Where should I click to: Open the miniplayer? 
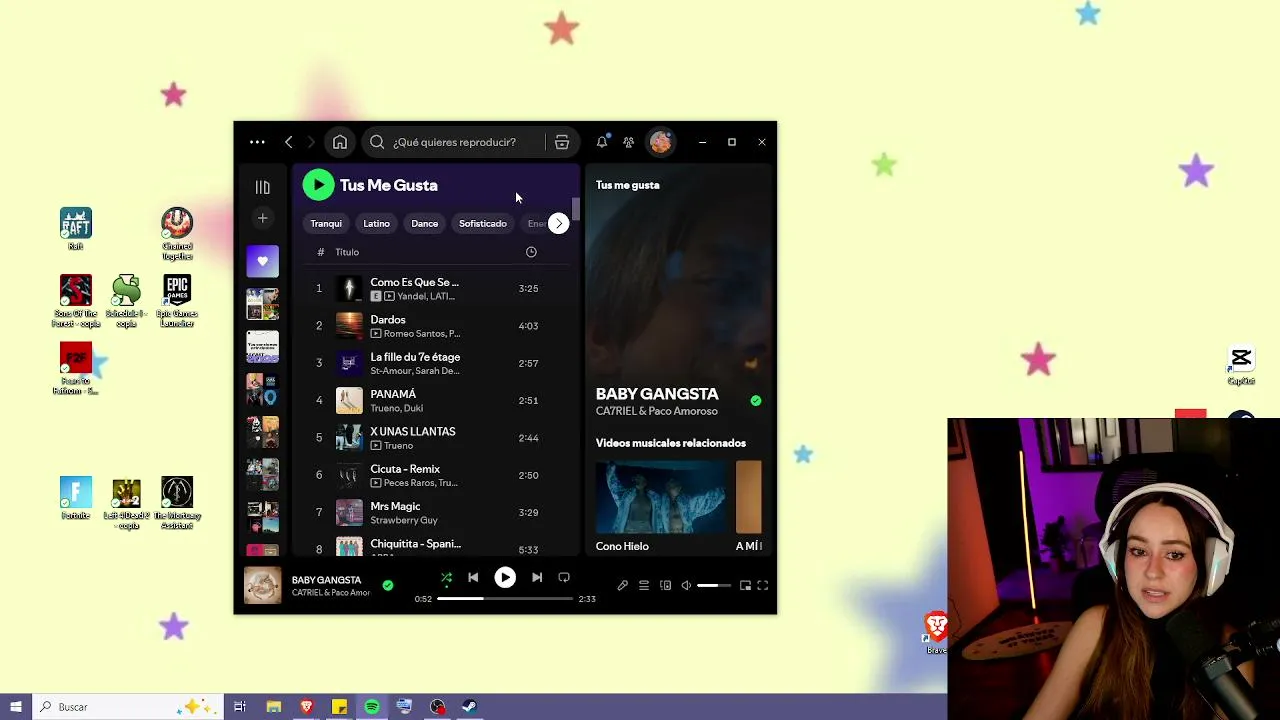tap(745, 586)
